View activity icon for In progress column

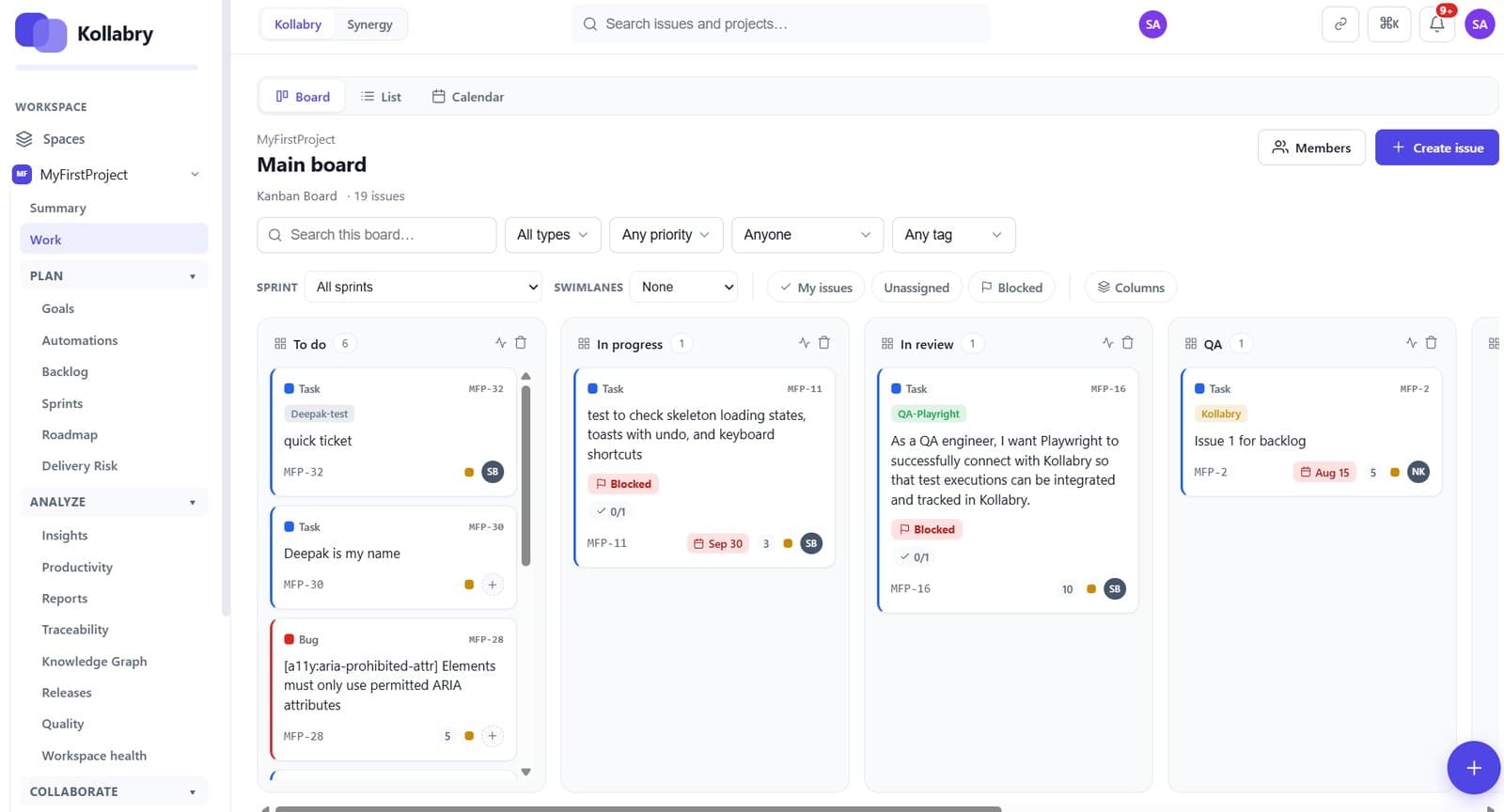804,343
